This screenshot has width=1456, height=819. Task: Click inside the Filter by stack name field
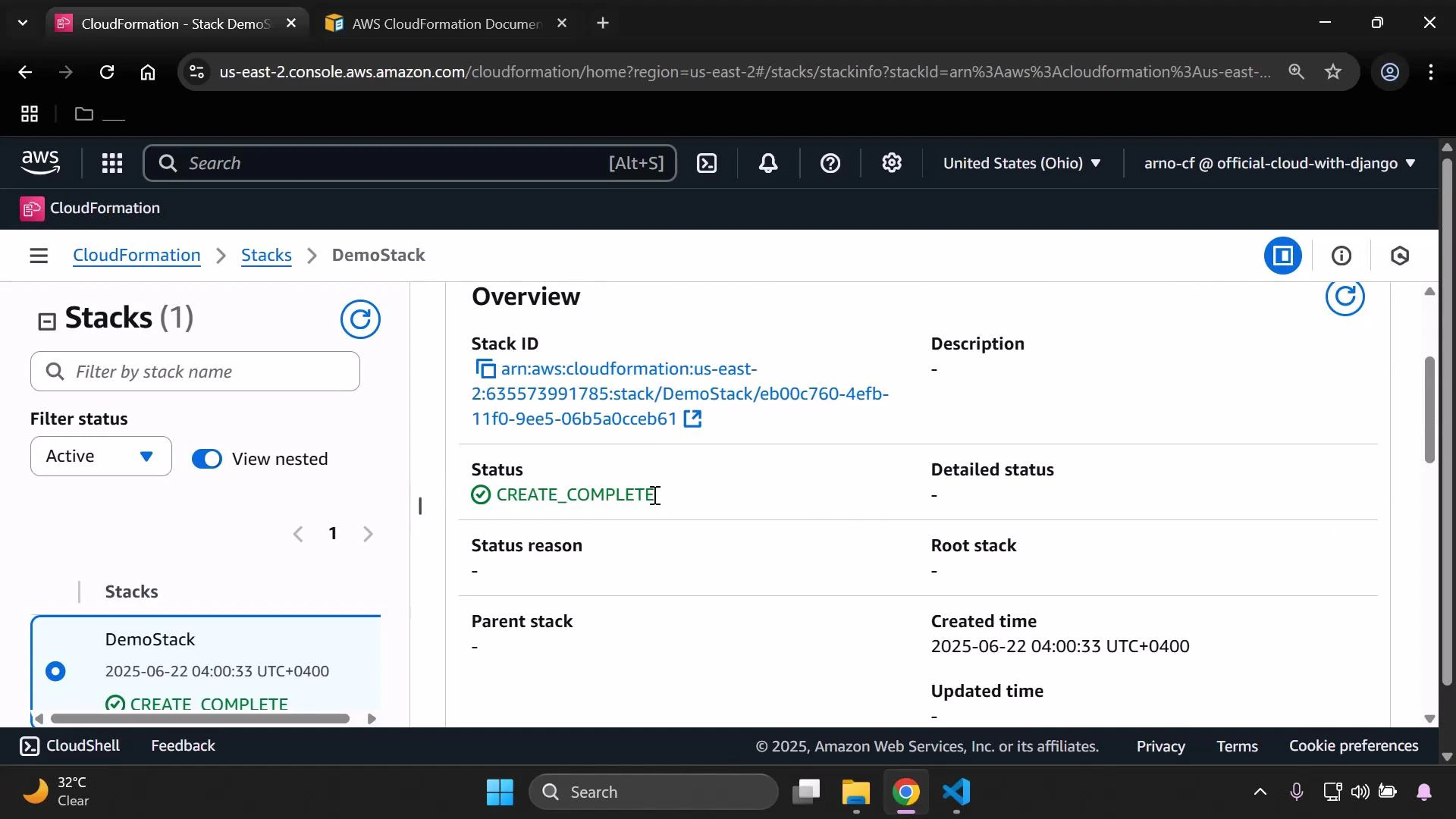[x=195, y=372]
